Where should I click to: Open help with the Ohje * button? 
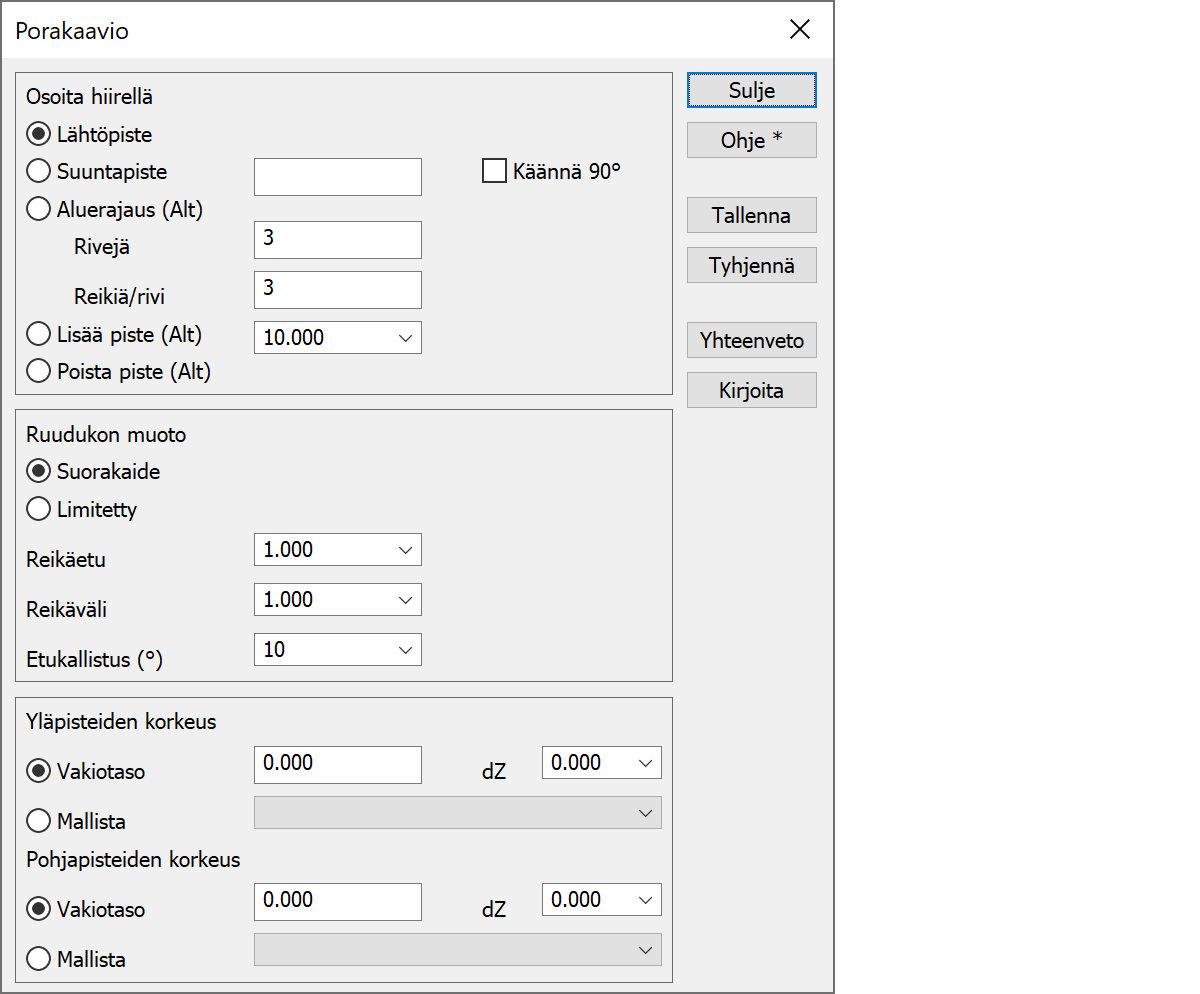pyautogui.click(x=751, y=140)
